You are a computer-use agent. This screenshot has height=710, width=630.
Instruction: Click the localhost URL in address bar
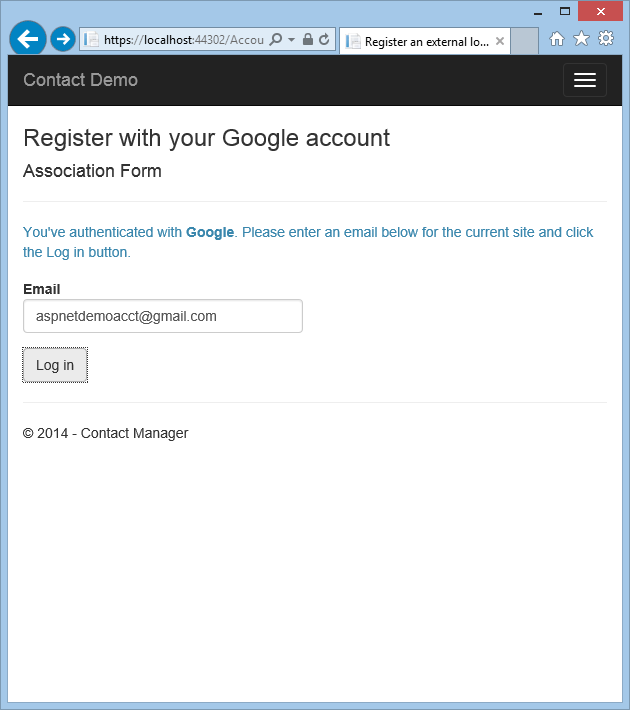pos(183,40)
